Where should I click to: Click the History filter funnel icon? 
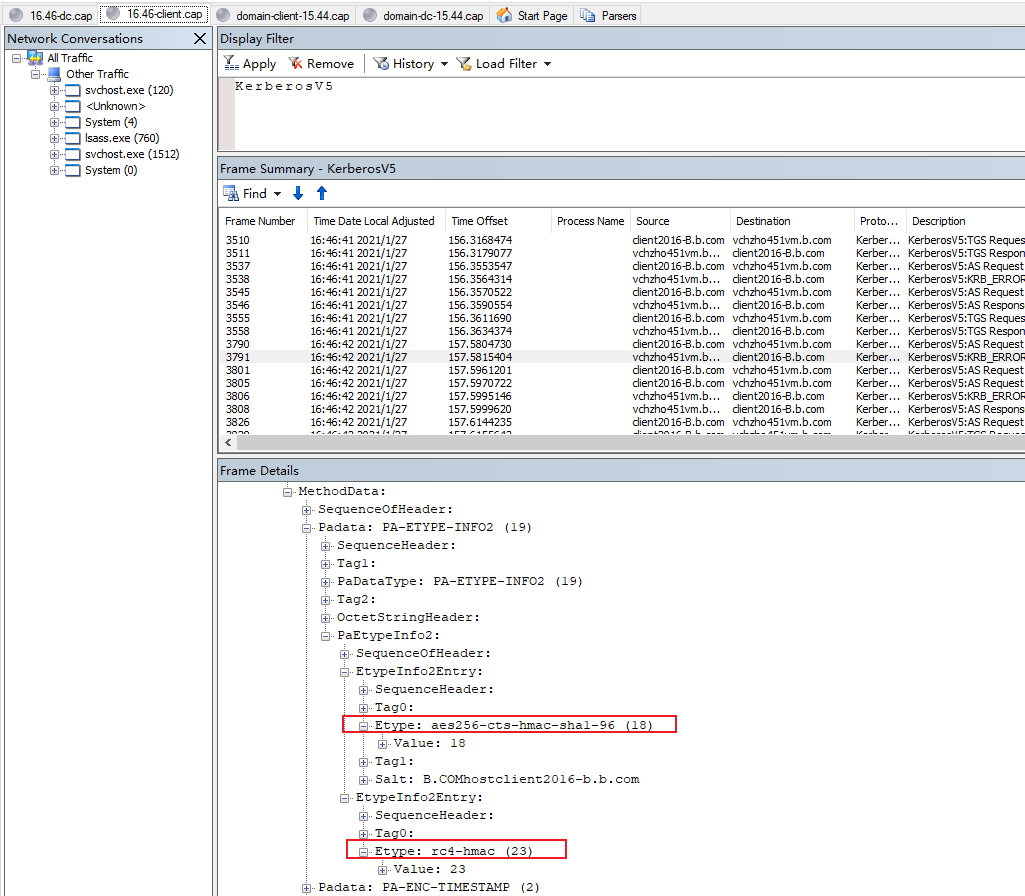381,63
